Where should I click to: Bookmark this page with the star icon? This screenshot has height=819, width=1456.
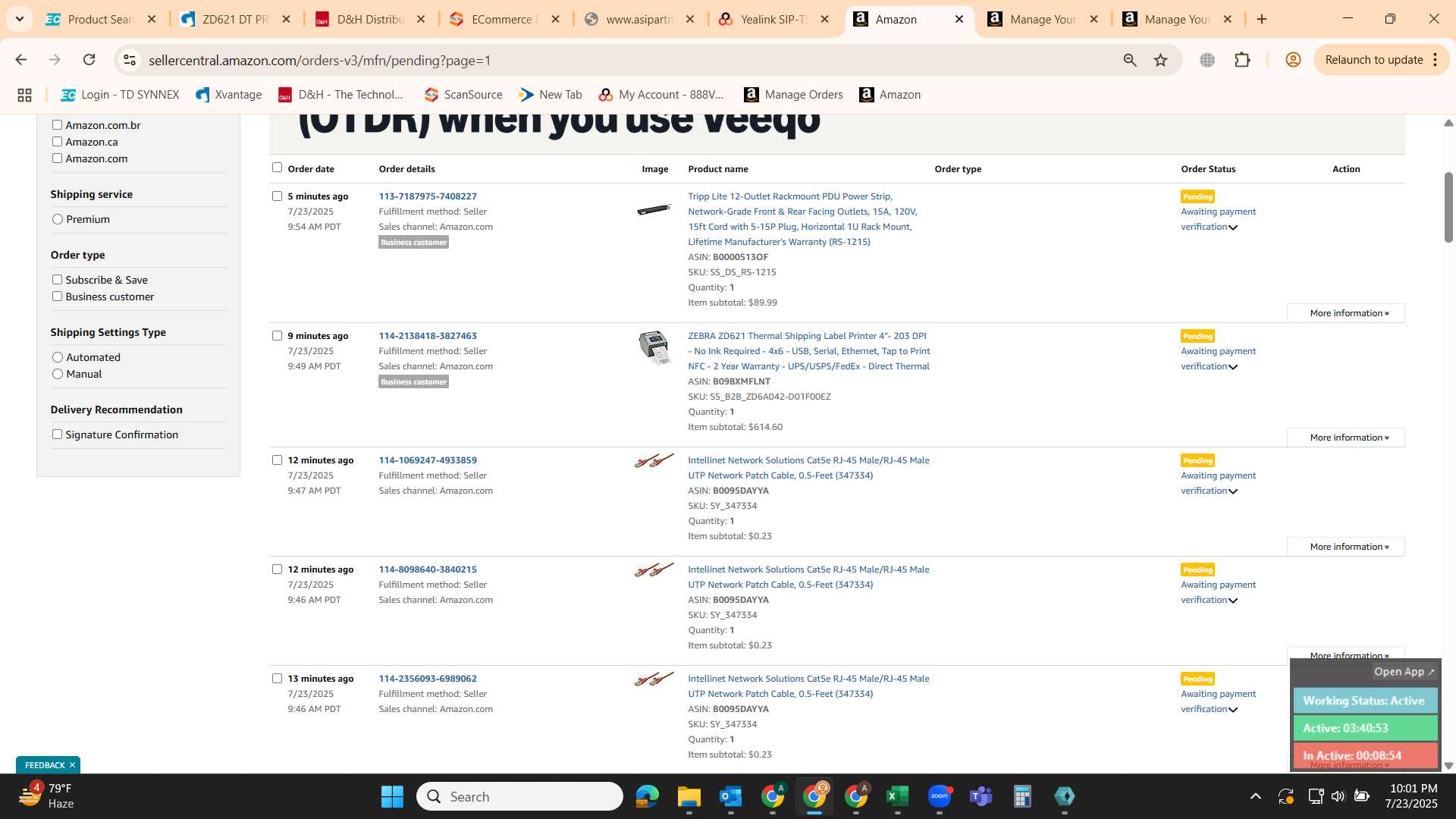click(x=1160, y=60)
